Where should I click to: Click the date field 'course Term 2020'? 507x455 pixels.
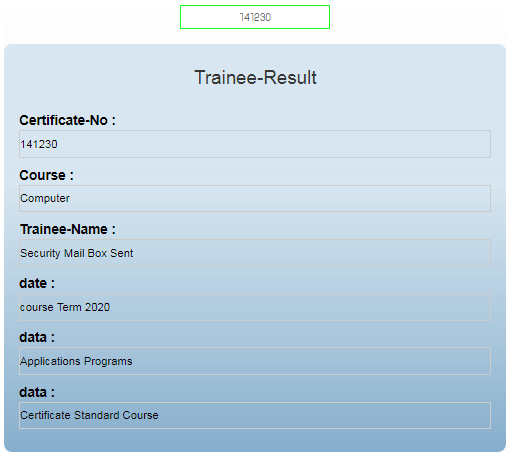pos(255,307)
